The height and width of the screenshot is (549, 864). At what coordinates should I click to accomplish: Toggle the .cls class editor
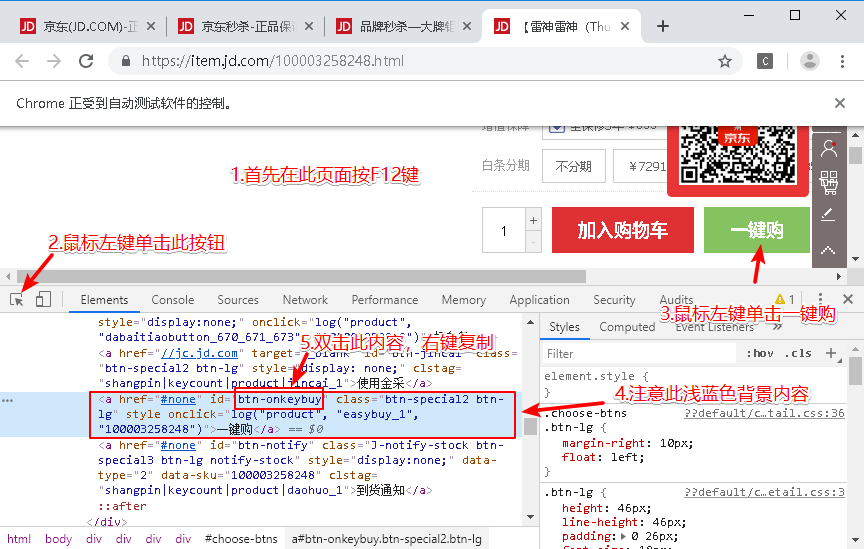click(x=798, y=353)
